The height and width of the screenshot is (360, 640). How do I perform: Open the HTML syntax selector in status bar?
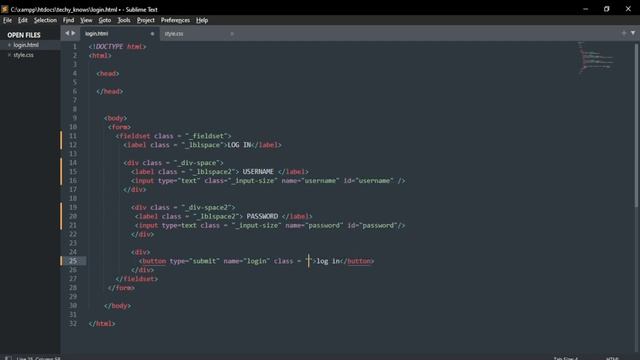(x=612, y=358)
